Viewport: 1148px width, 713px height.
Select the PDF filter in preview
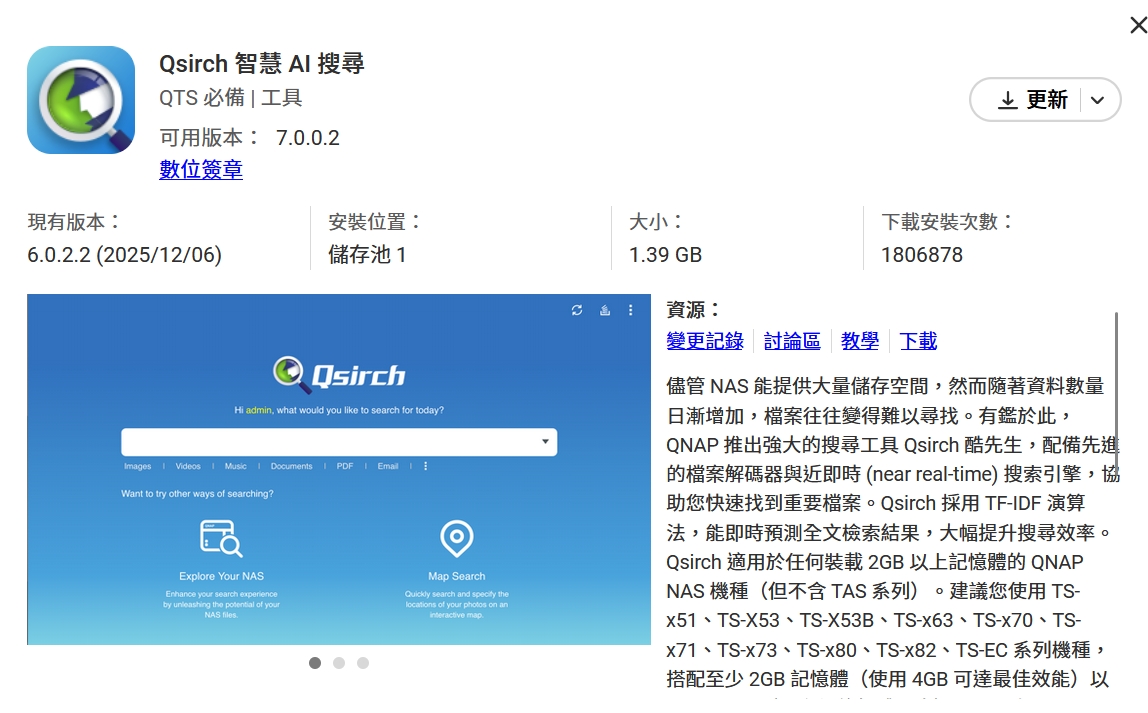pos(345,466)
